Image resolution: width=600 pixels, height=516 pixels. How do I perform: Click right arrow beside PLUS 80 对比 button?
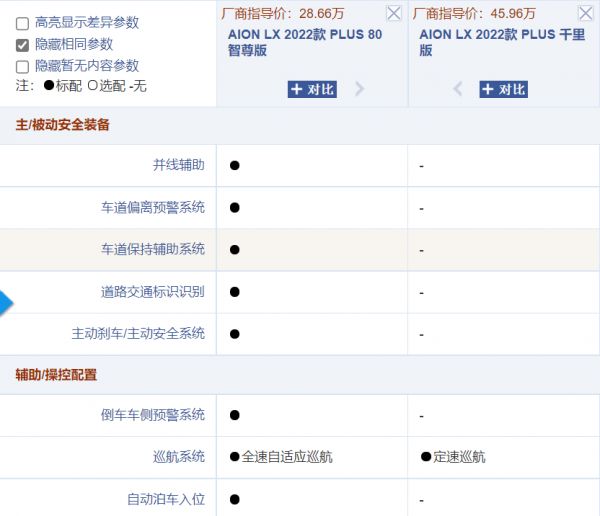[x=360, y=89]
